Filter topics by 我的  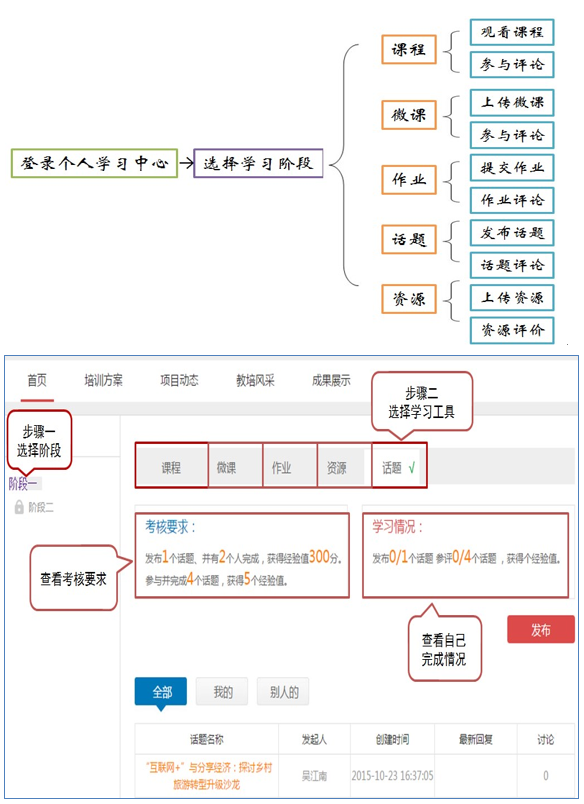pos(222,692)
